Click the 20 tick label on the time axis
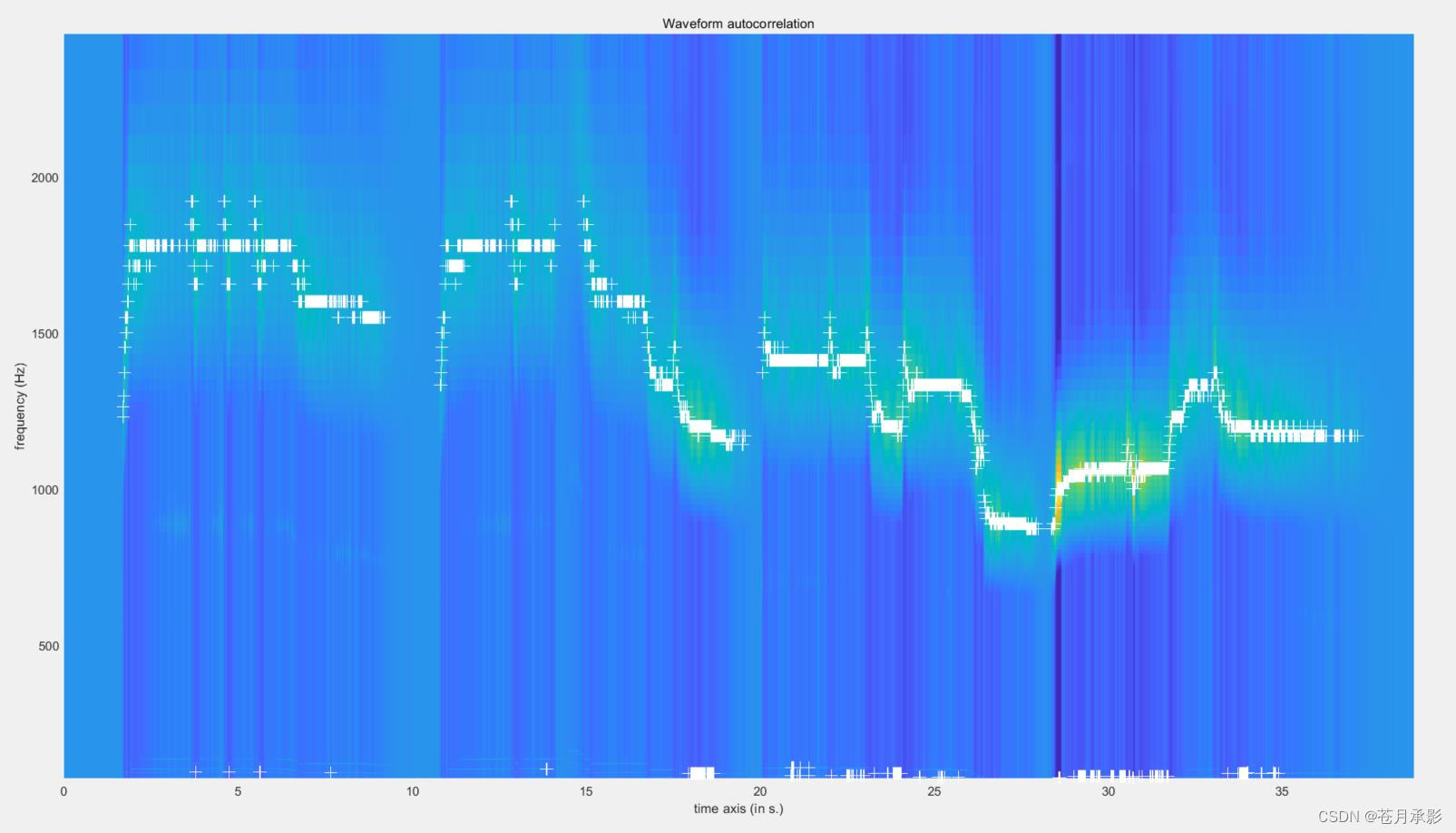 pos(760,791)
